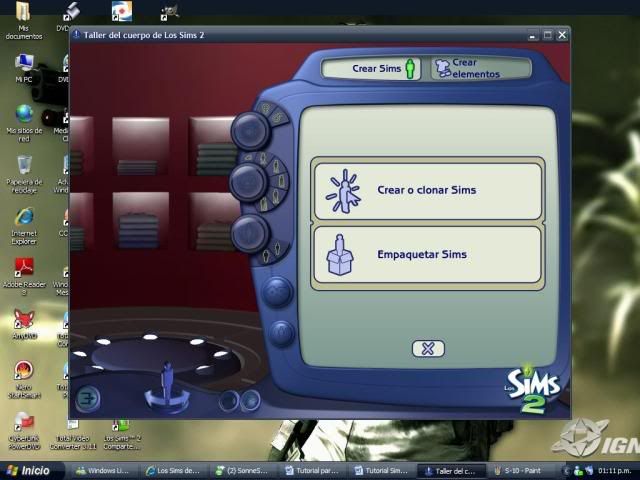Cancel with the X button in the panel
The width and height of the screenshot is (640, 480).
[428, 349]
